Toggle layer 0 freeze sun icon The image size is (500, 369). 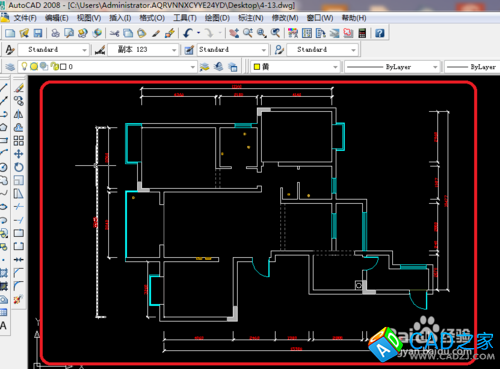(34, 67)
